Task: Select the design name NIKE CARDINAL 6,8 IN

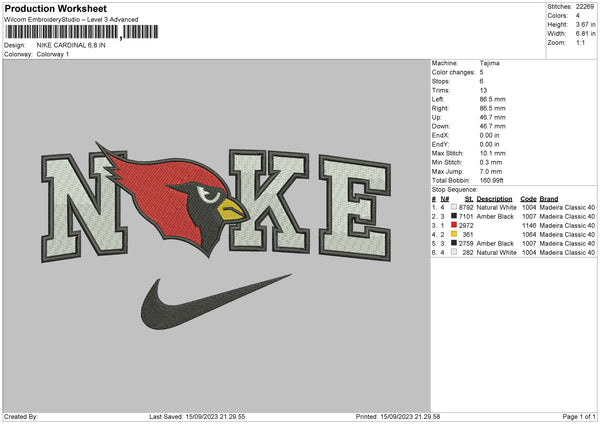Action: (x=71, y=45)
